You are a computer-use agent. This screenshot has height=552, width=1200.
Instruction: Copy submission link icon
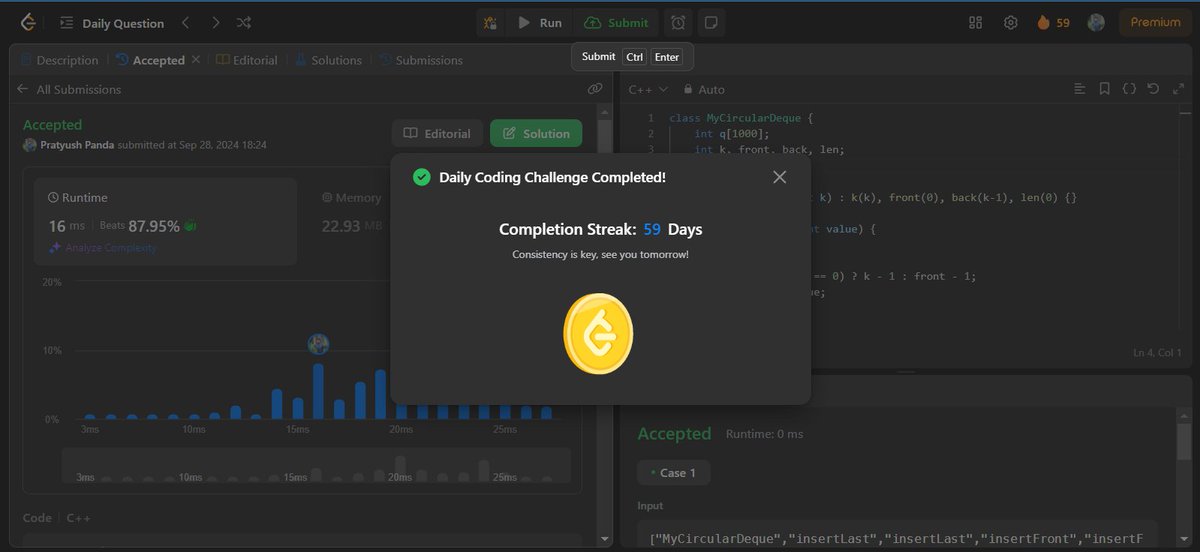(x=595, y=89)
